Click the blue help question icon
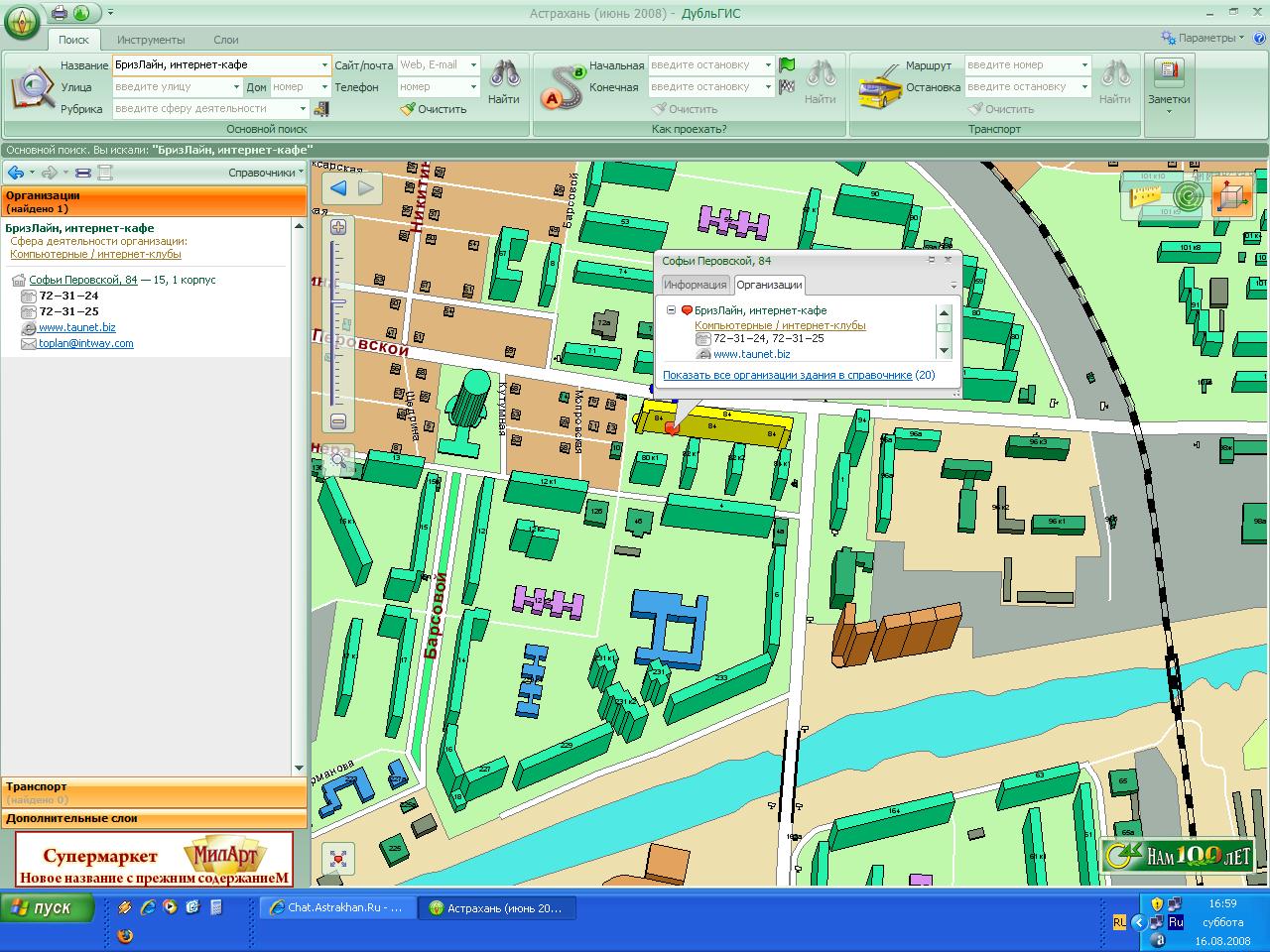This screenshot has height=952, width=1270. (x=1259, y=38)
